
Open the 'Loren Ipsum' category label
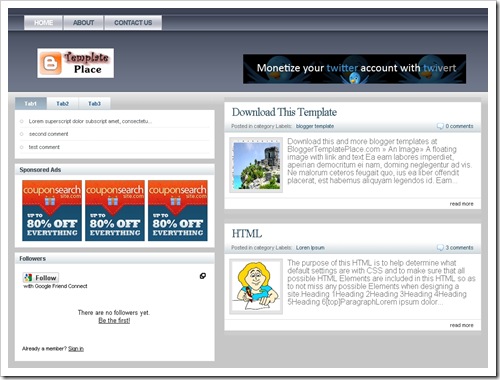click(x=310, y=248)
